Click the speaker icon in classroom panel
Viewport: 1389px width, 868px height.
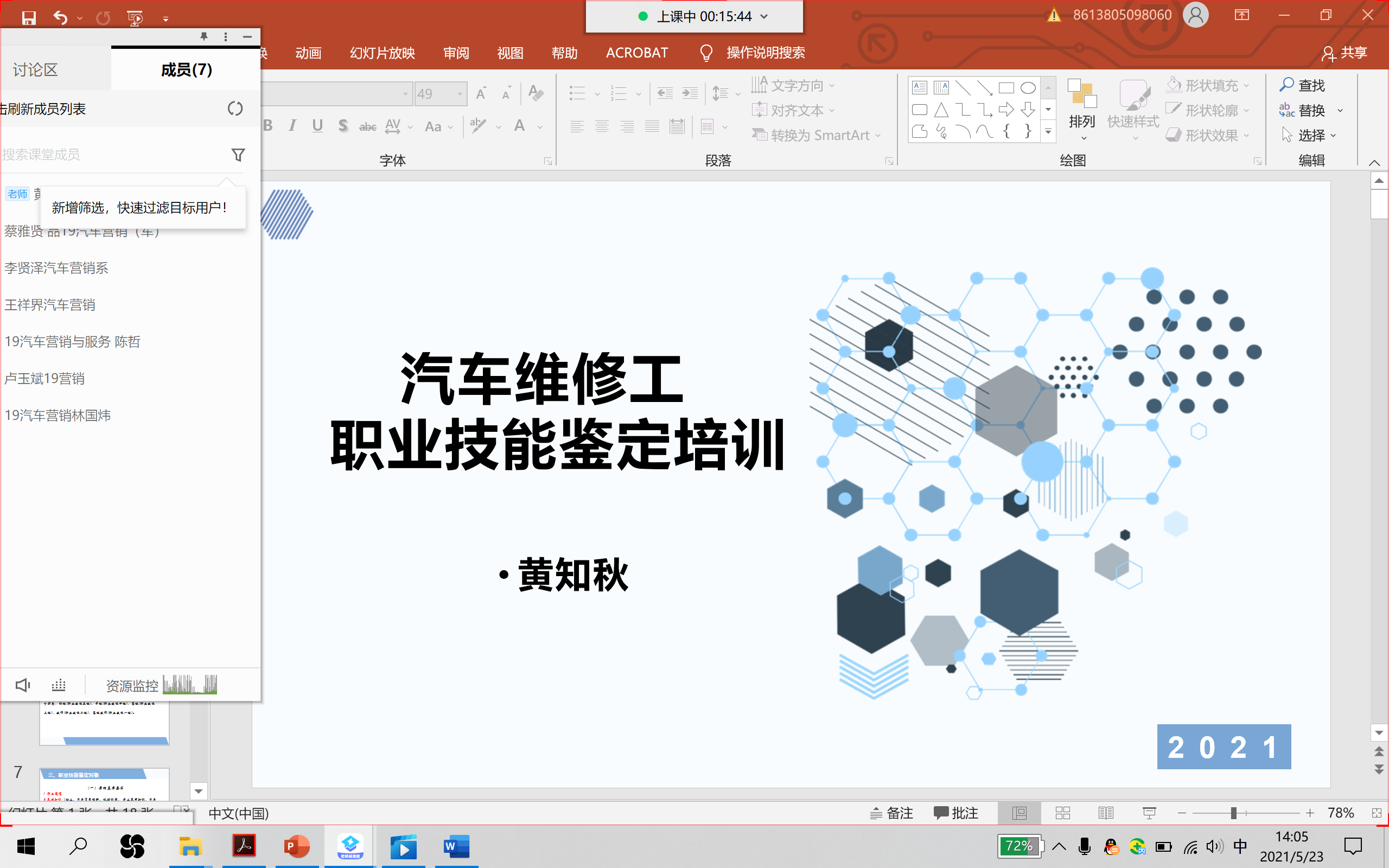click(22, 685)
